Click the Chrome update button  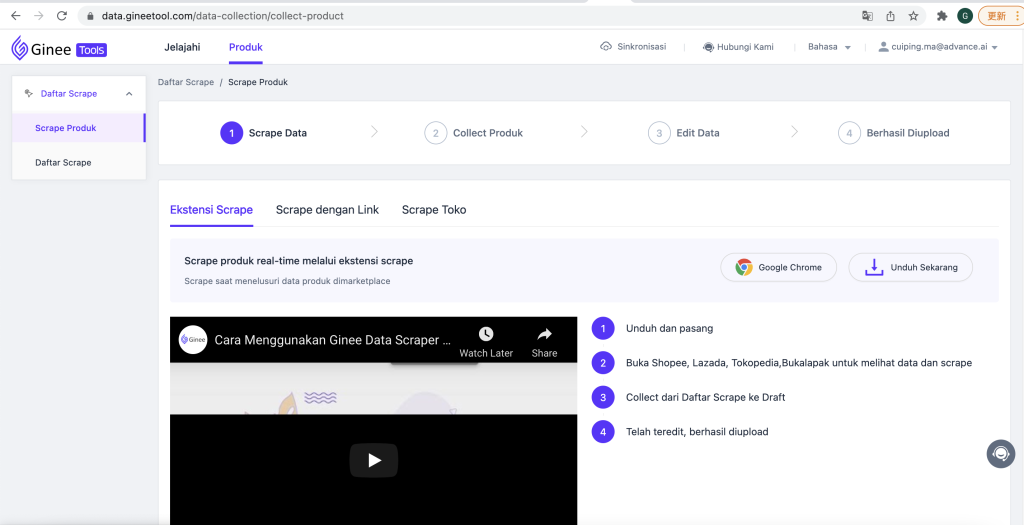1000,16
